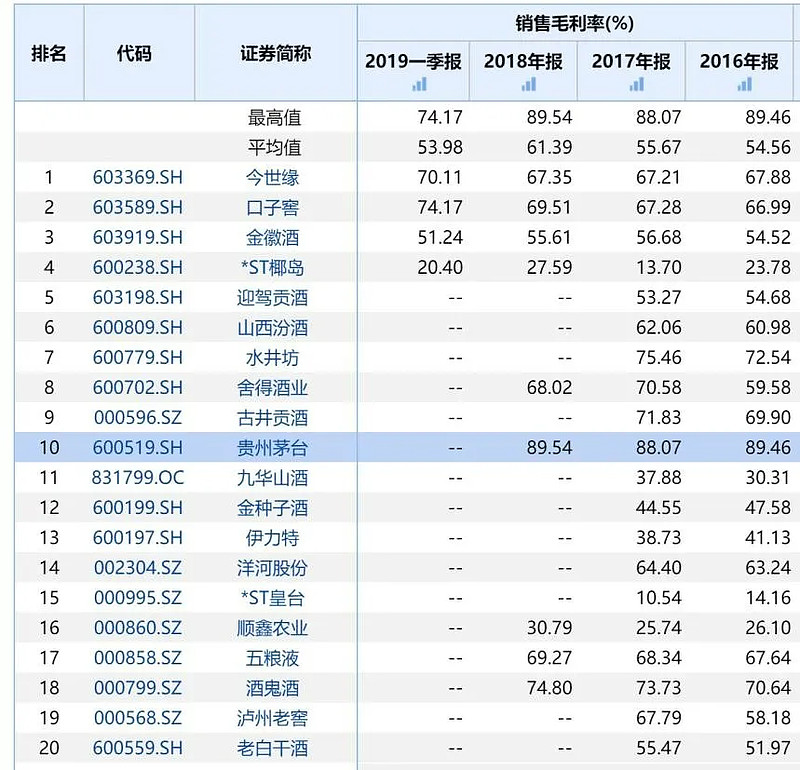Screen dimensions: 800x770
Task: Select *ST皇台 2016年报 value 14.16
Action: click(768, 598)
